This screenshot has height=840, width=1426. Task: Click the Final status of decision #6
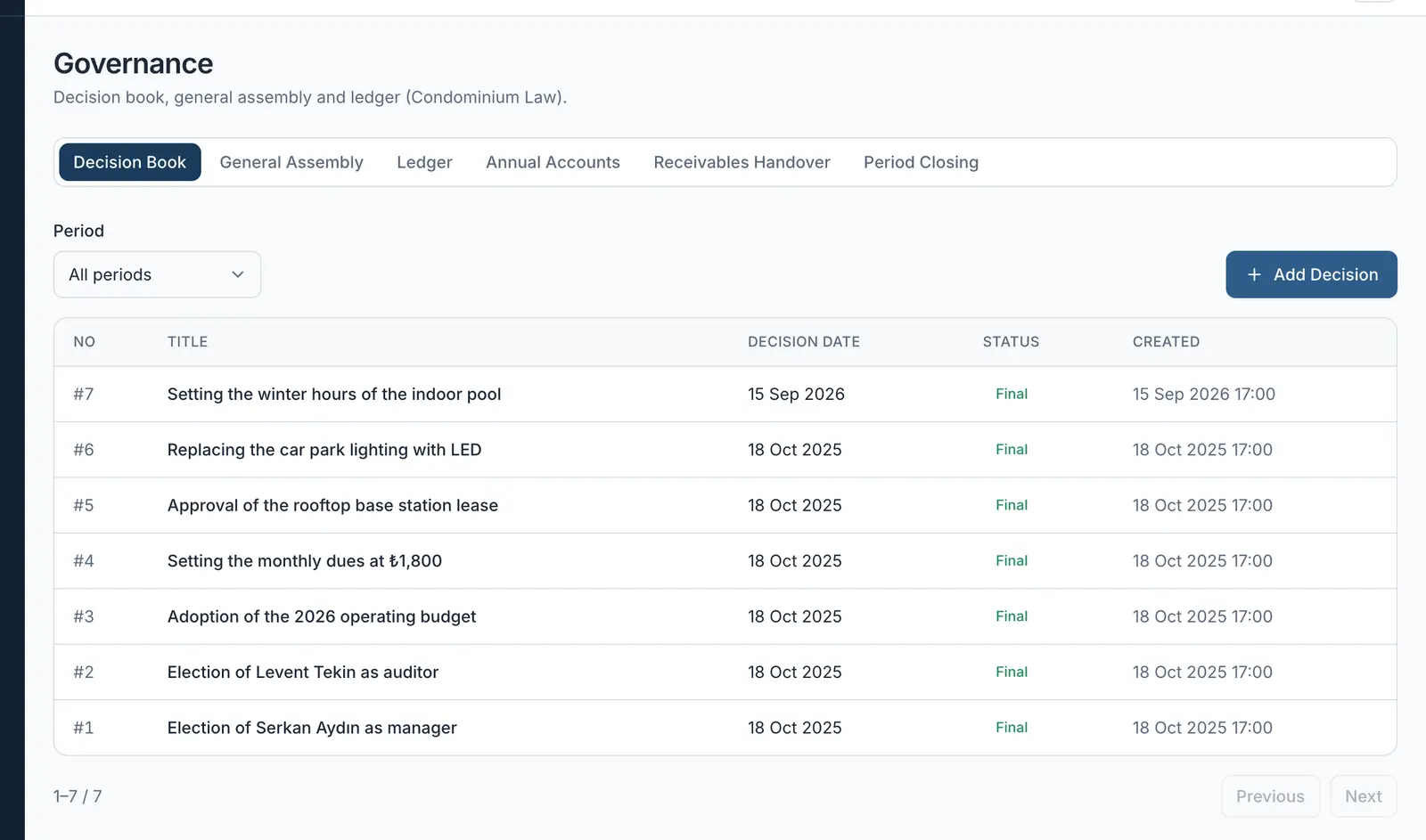click(1012, 450)
